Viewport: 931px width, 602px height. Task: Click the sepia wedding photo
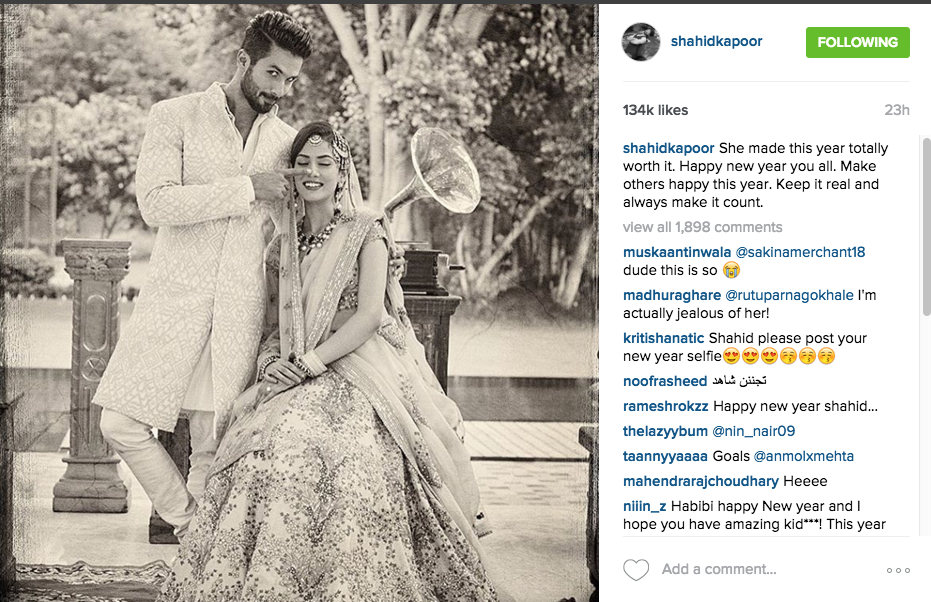299,303
